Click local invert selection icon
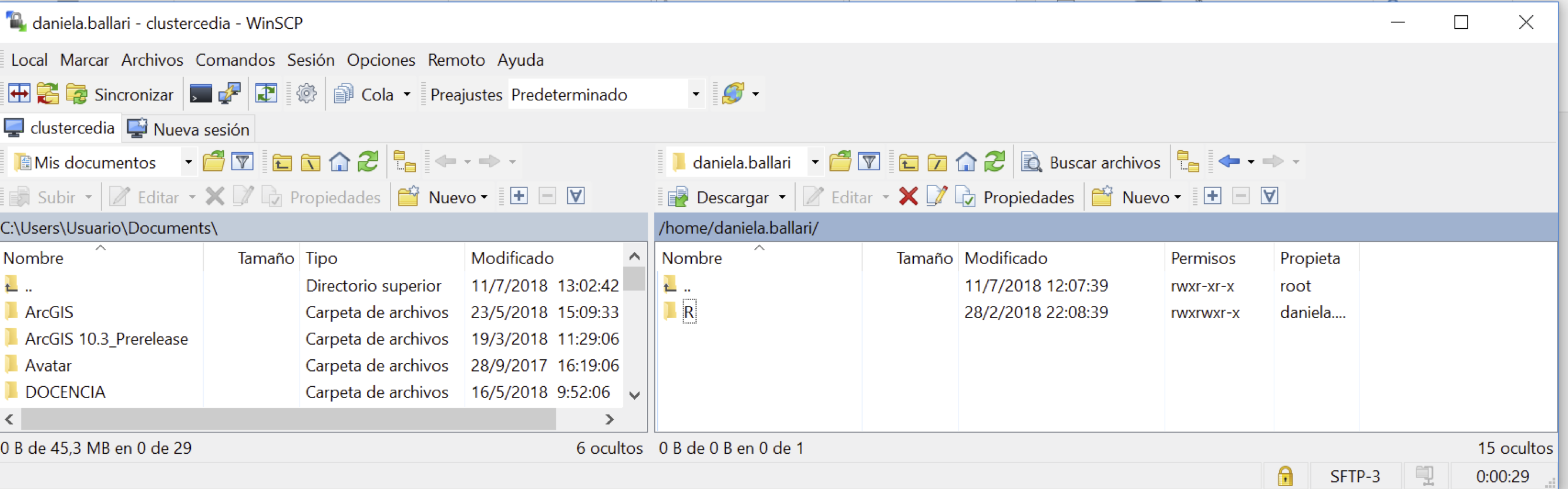Image resolution: width=1568 pixels, height=489 pixels. (576, 196)
